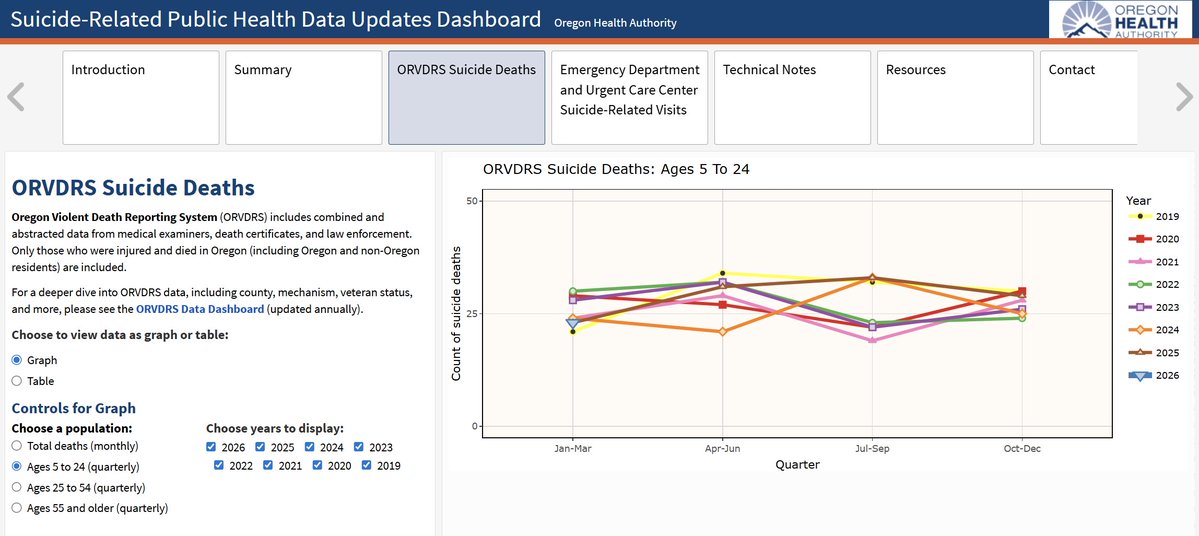Click the 2019 Jan-Mar black dot point
The height and width of the screenshot is (536, 1199).
(x=573, y=332)
